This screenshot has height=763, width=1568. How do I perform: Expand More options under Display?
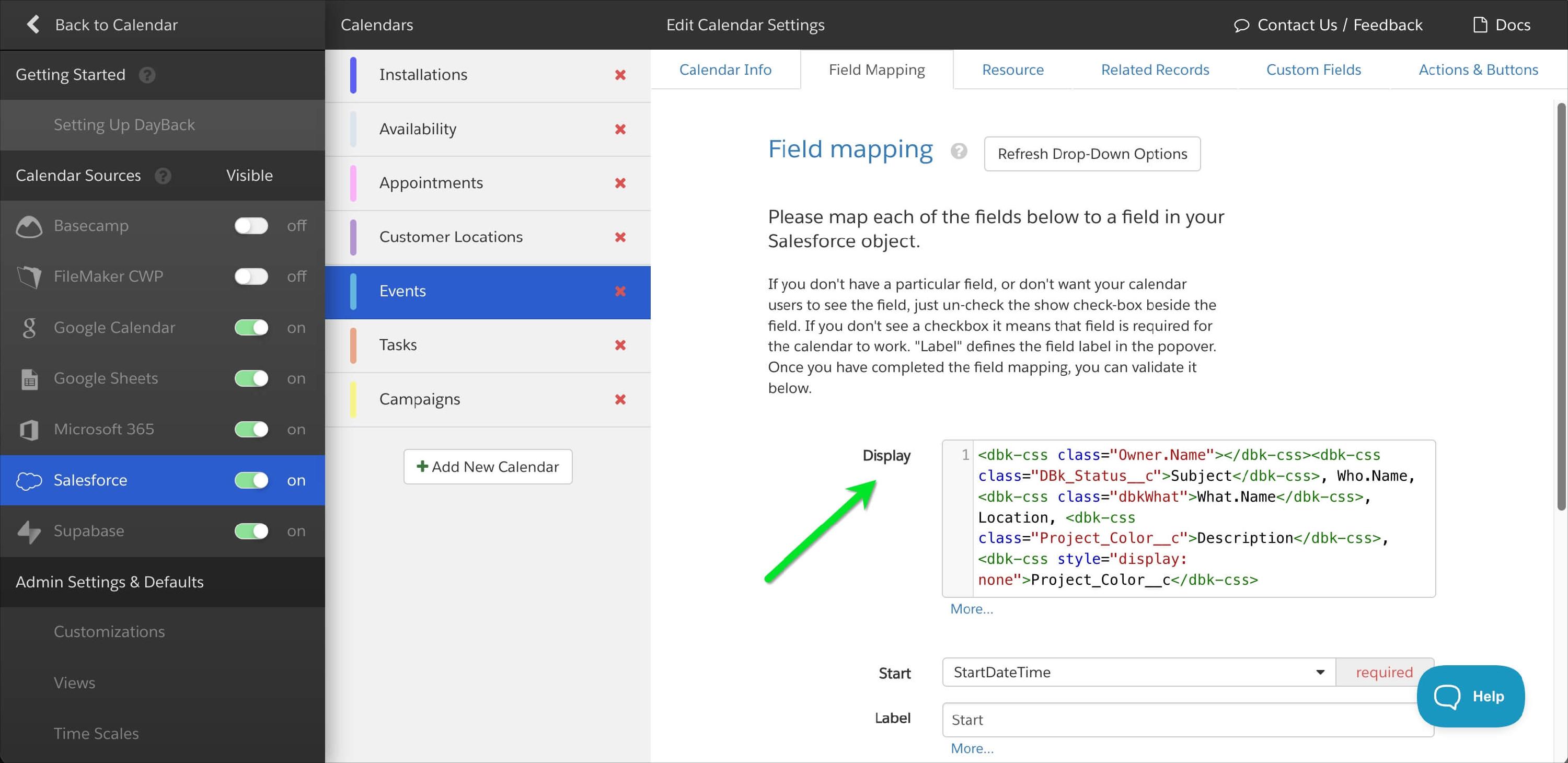972,609
